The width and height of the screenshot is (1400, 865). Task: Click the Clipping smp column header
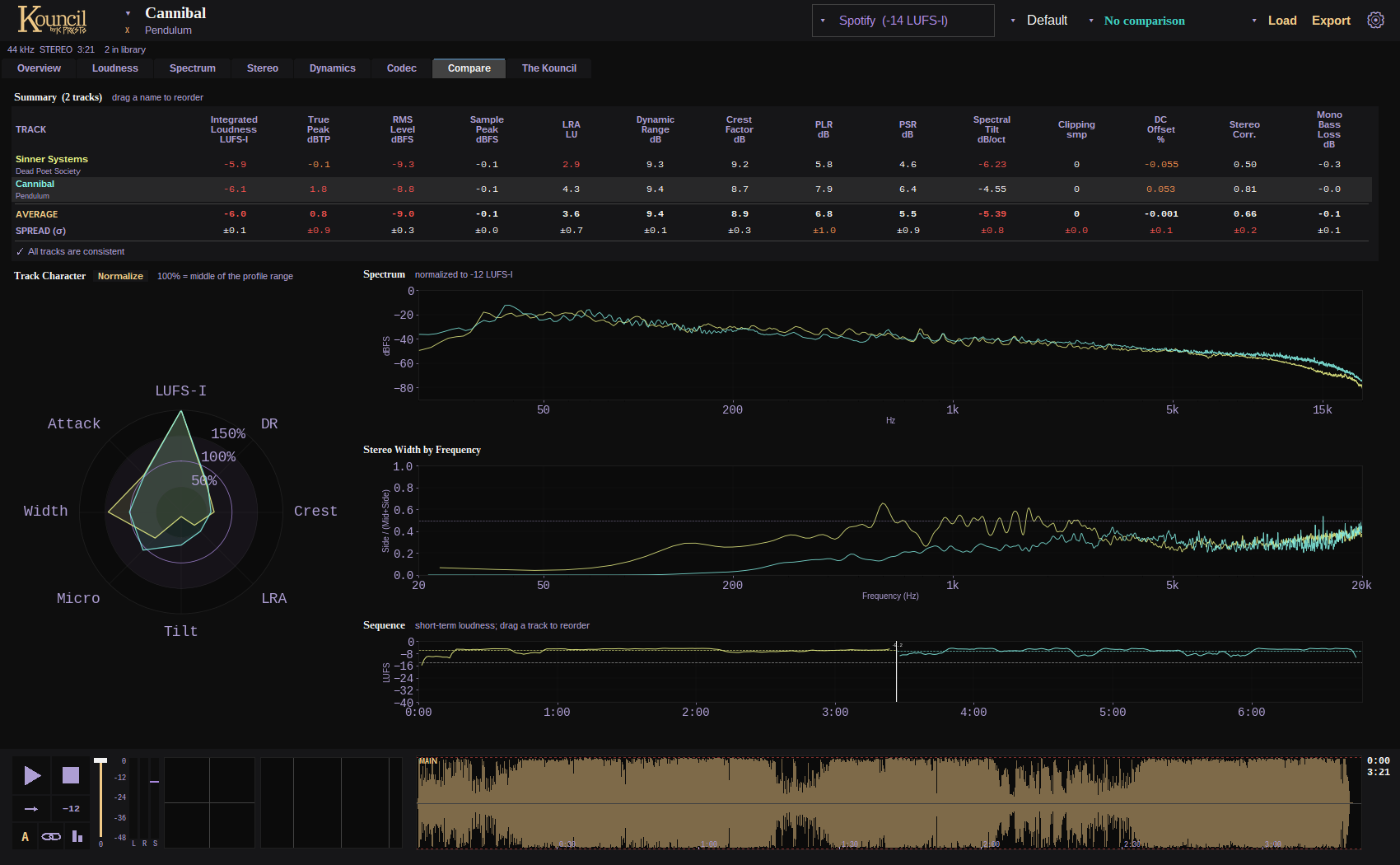(x=1076, y=129)
